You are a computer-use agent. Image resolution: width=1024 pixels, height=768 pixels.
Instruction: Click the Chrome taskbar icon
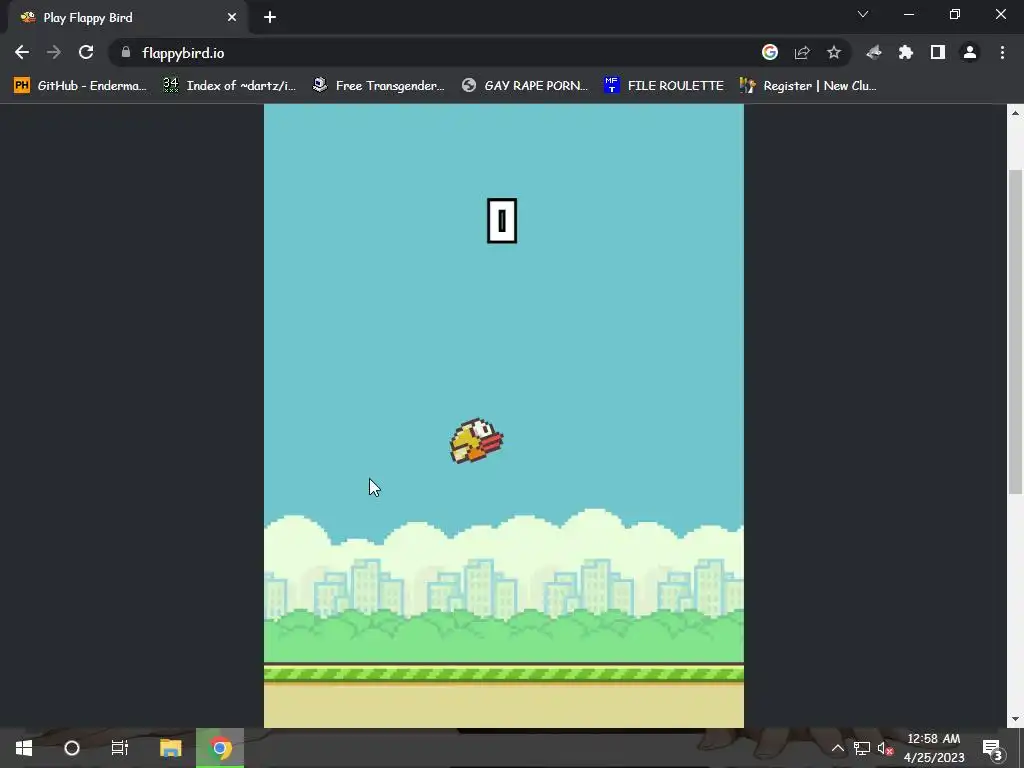pyautogui.click(x=220, y=748)
